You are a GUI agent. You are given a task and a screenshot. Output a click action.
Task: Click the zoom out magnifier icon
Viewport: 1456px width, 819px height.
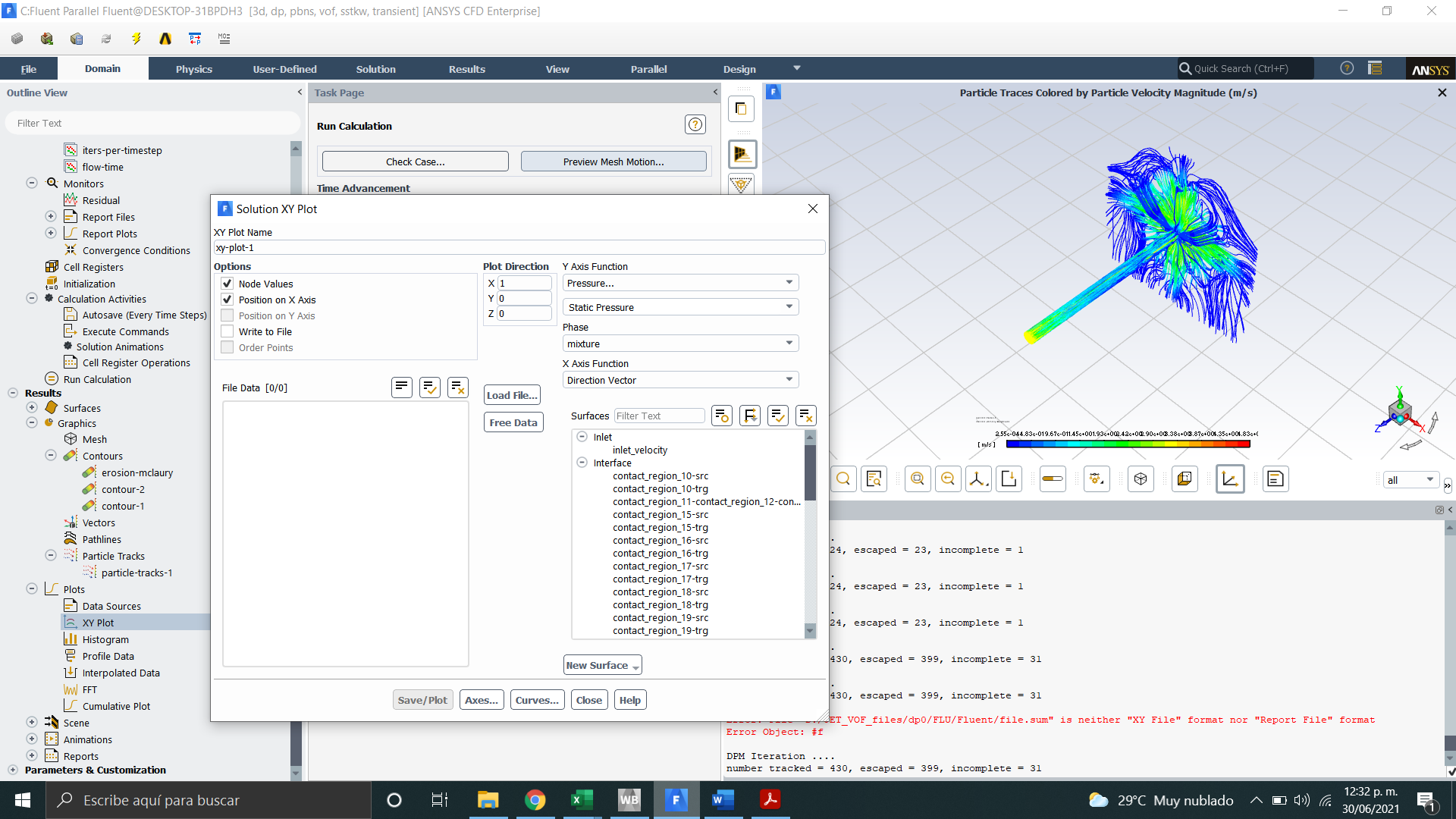click(948, 479)
